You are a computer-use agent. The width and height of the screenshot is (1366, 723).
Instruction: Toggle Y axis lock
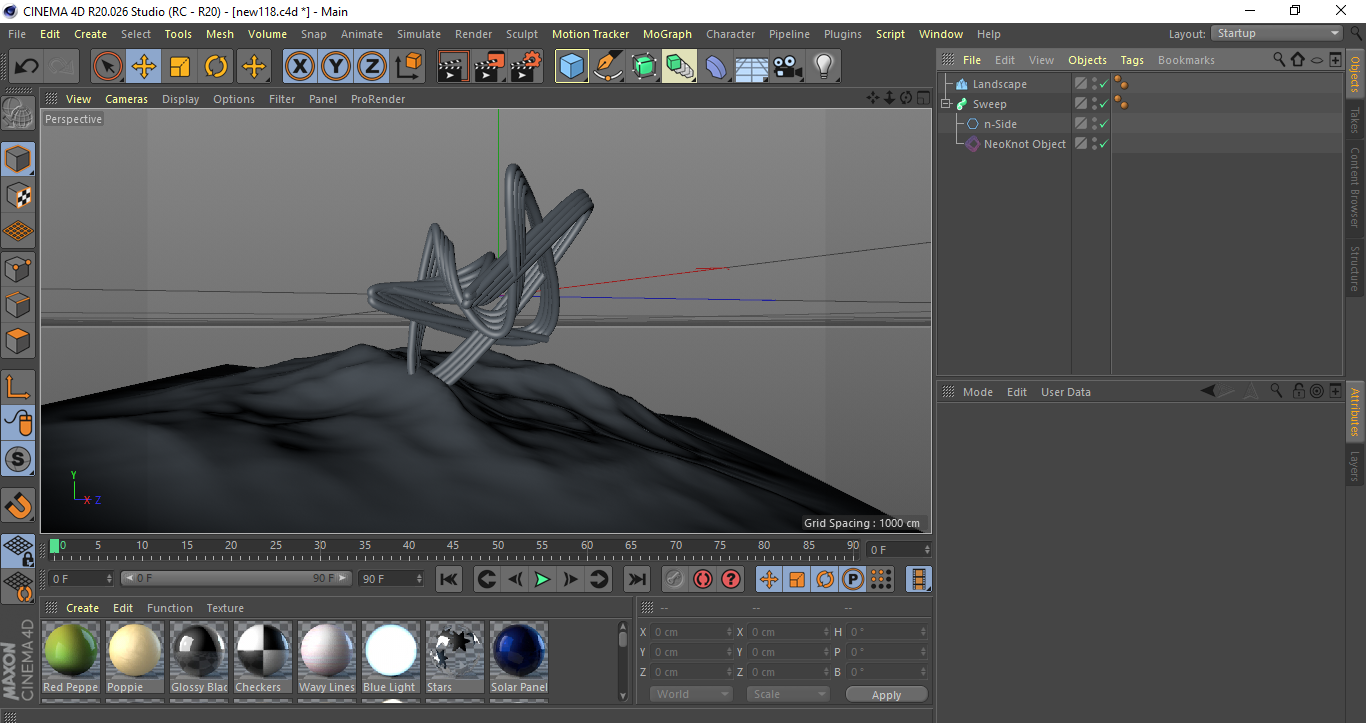(336, 67)
